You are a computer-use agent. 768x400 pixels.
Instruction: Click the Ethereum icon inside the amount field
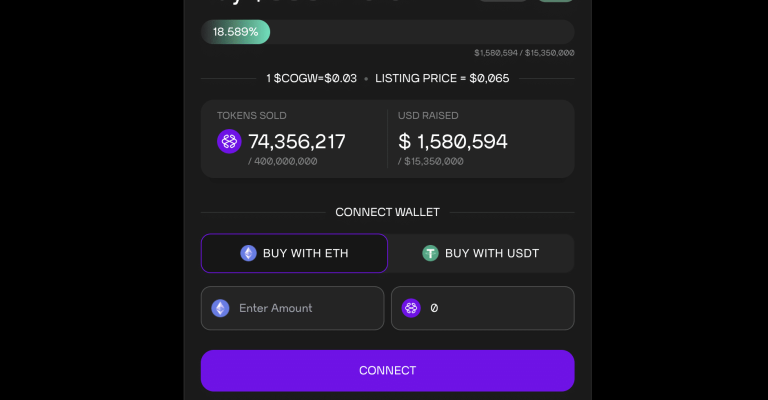pos(220,308)
